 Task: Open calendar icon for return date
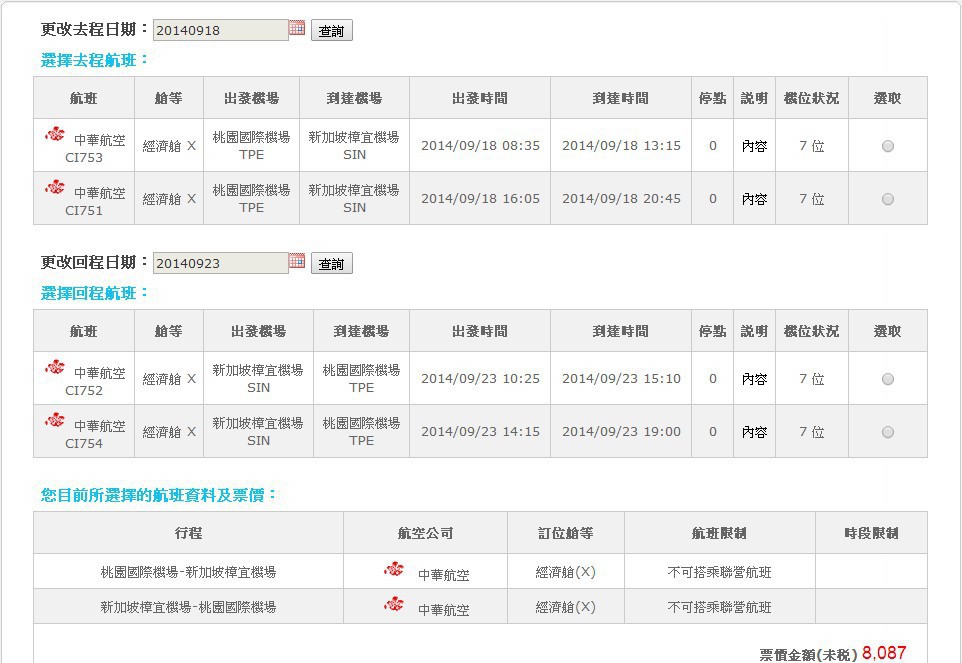[297, 261]
